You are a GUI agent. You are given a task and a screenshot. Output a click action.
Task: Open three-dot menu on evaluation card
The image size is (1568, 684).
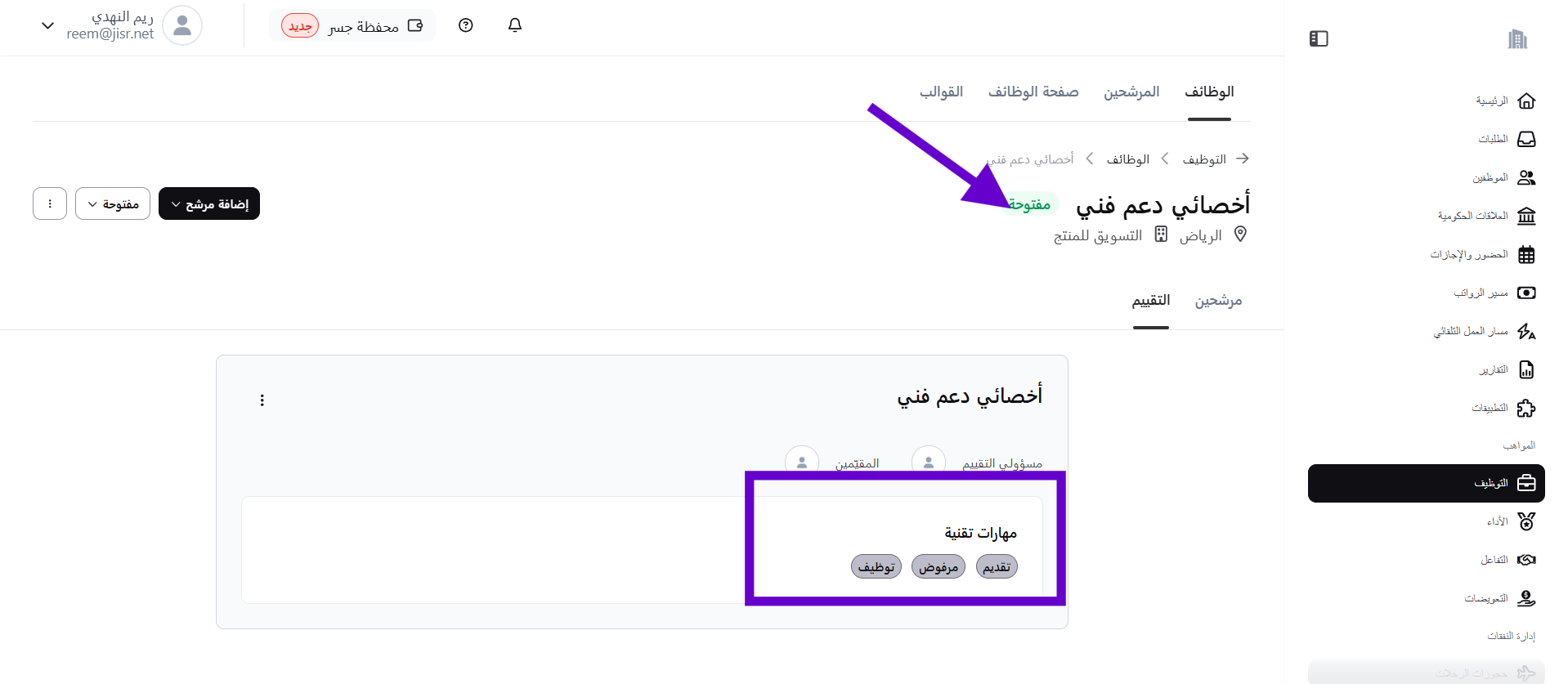click(262, 400)
